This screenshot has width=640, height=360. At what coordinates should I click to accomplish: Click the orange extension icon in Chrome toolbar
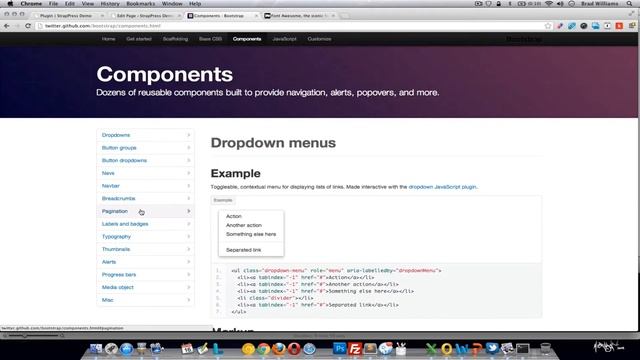(619, 26)
